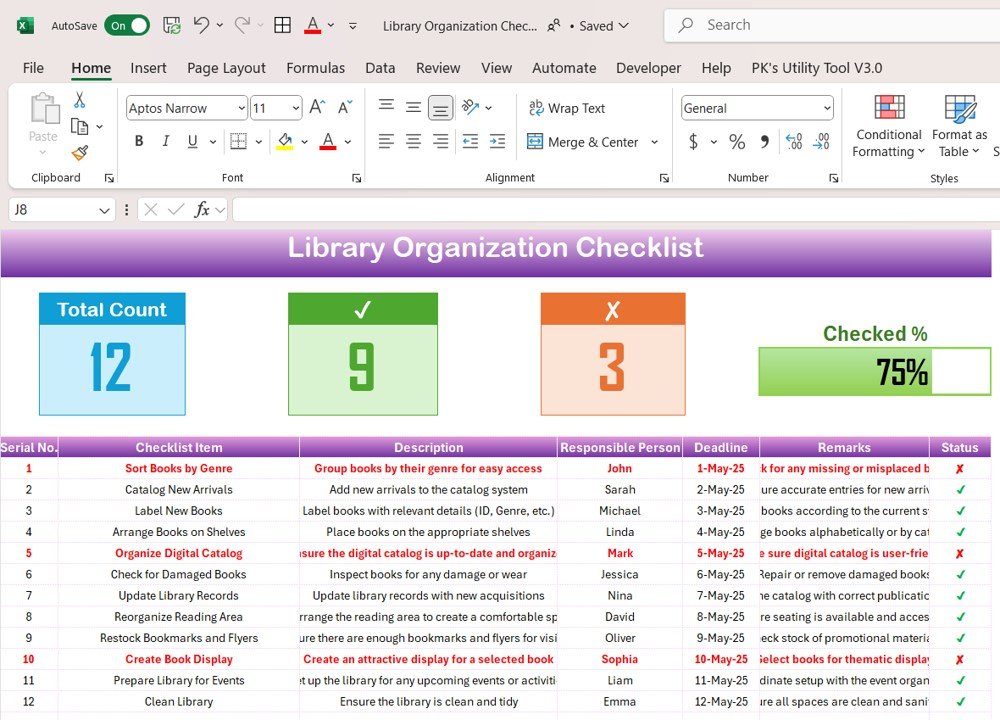The height and width of the screenshot is (720, 1000).
Task: Click the Copy icon in Clipboard group
Action: 80,126
